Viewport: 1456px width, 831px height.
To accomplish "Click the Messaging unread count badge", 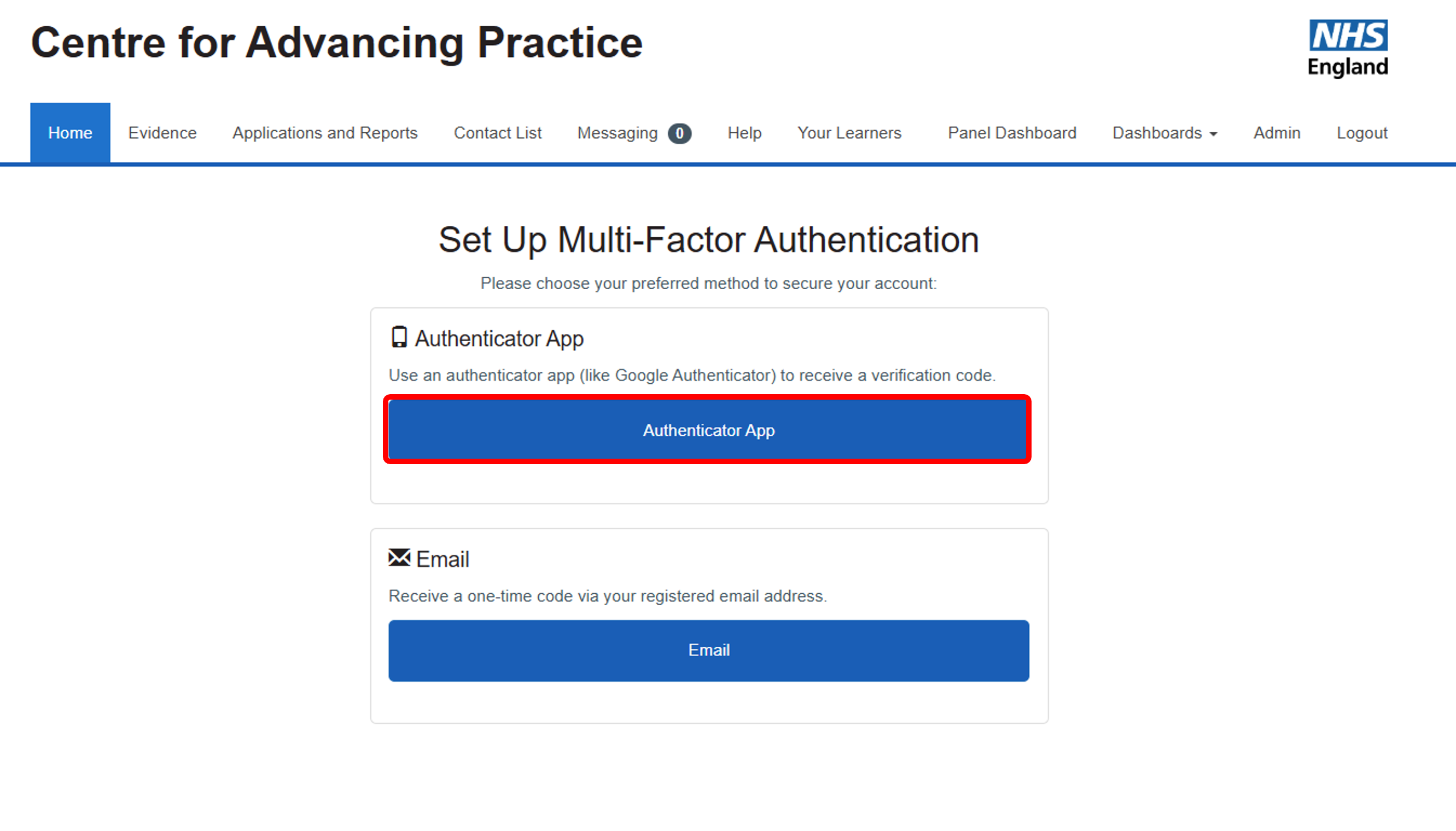I will coord(679,133).
